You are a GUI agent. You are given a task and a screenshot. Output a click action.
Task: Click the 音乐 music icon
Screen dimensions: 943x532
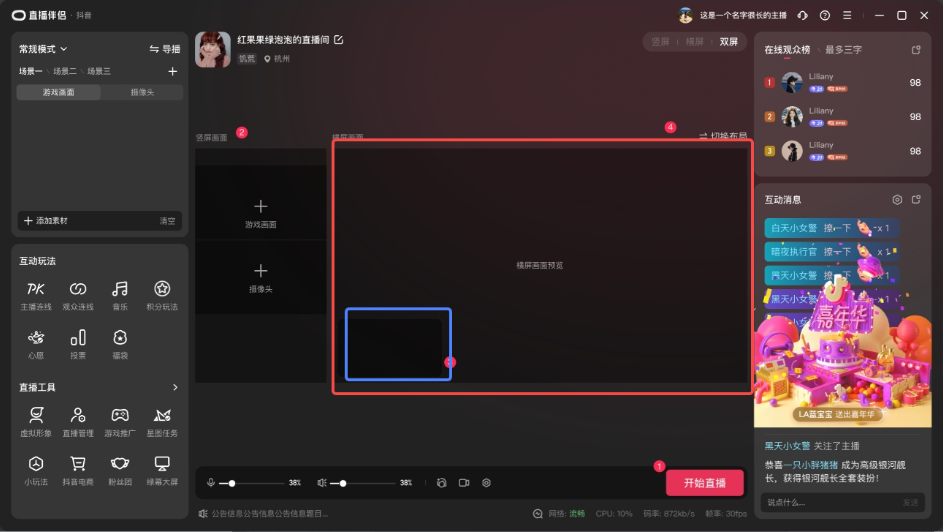pos(120,289)
